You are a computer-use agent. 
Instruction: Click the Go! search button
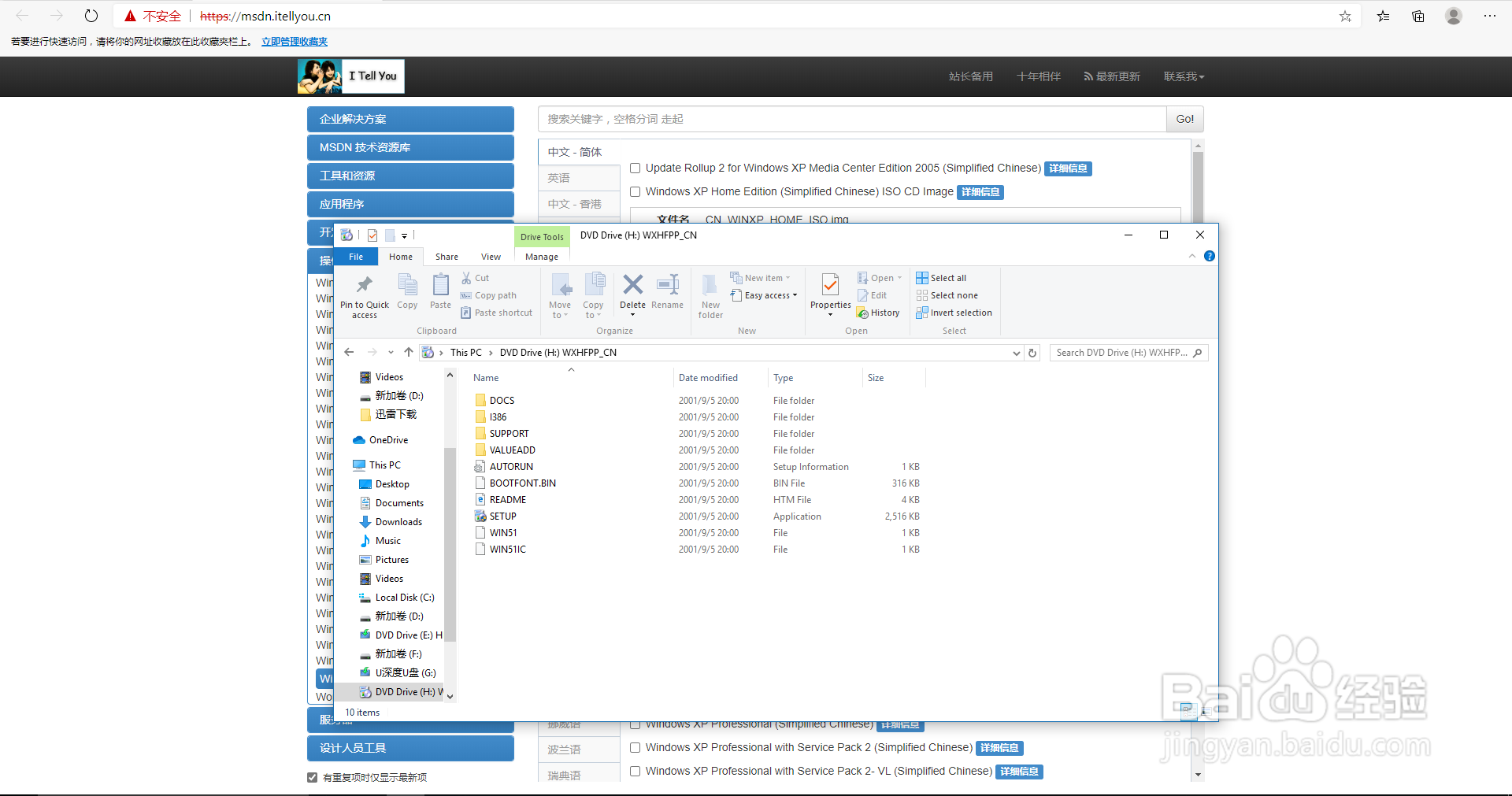click(1184, 119)
